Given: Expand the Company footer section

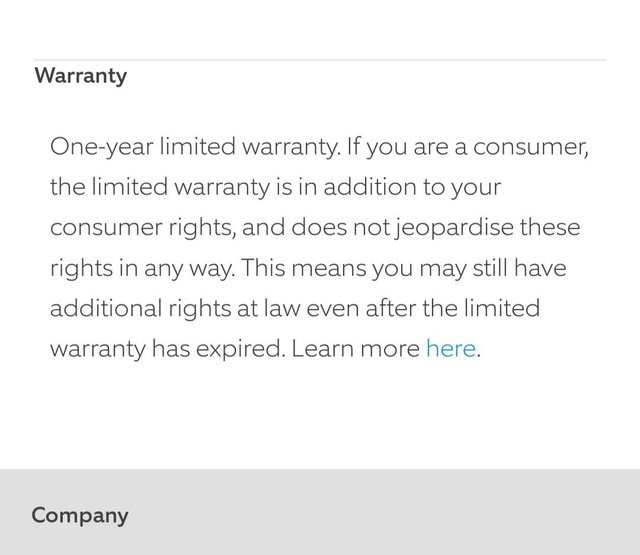Looking at the screenshot, I should (80, 516).
